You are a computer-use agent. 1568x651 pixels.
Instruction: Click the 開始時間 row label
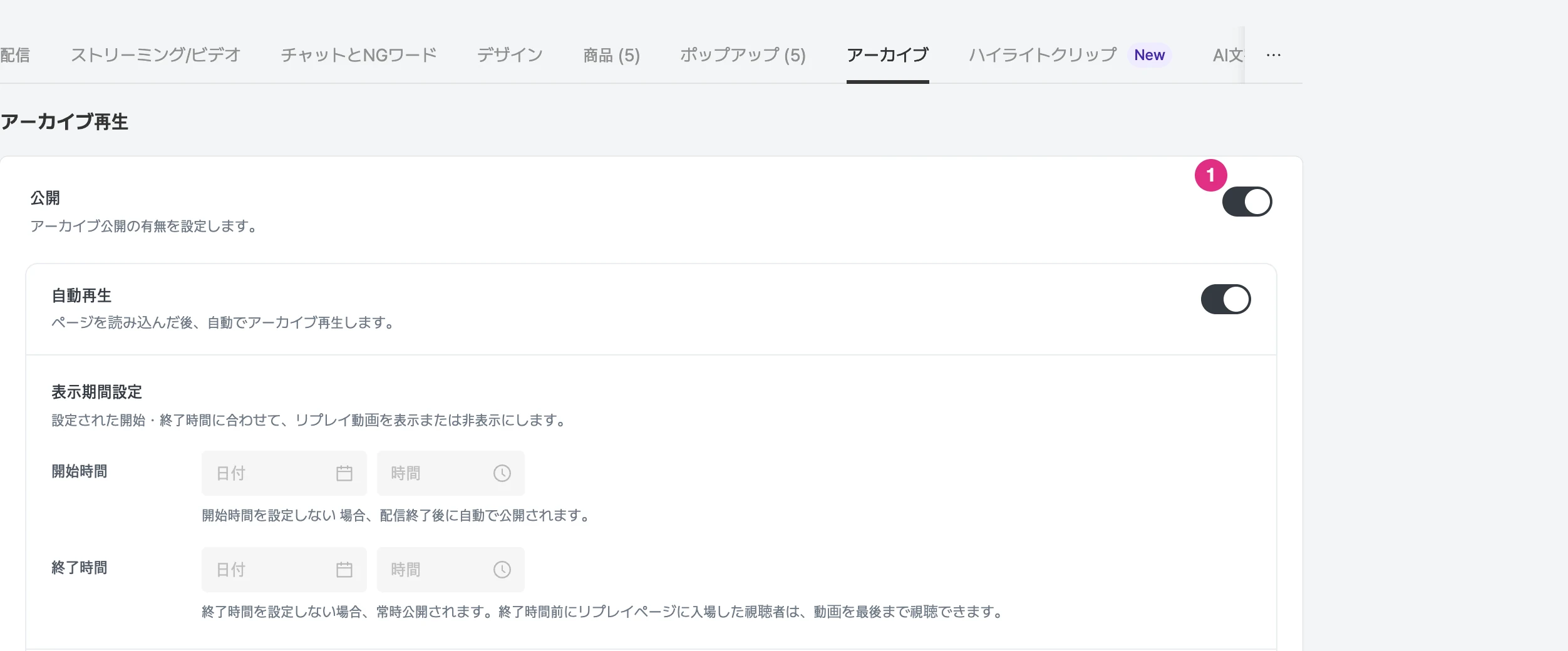tap(80, 471)
